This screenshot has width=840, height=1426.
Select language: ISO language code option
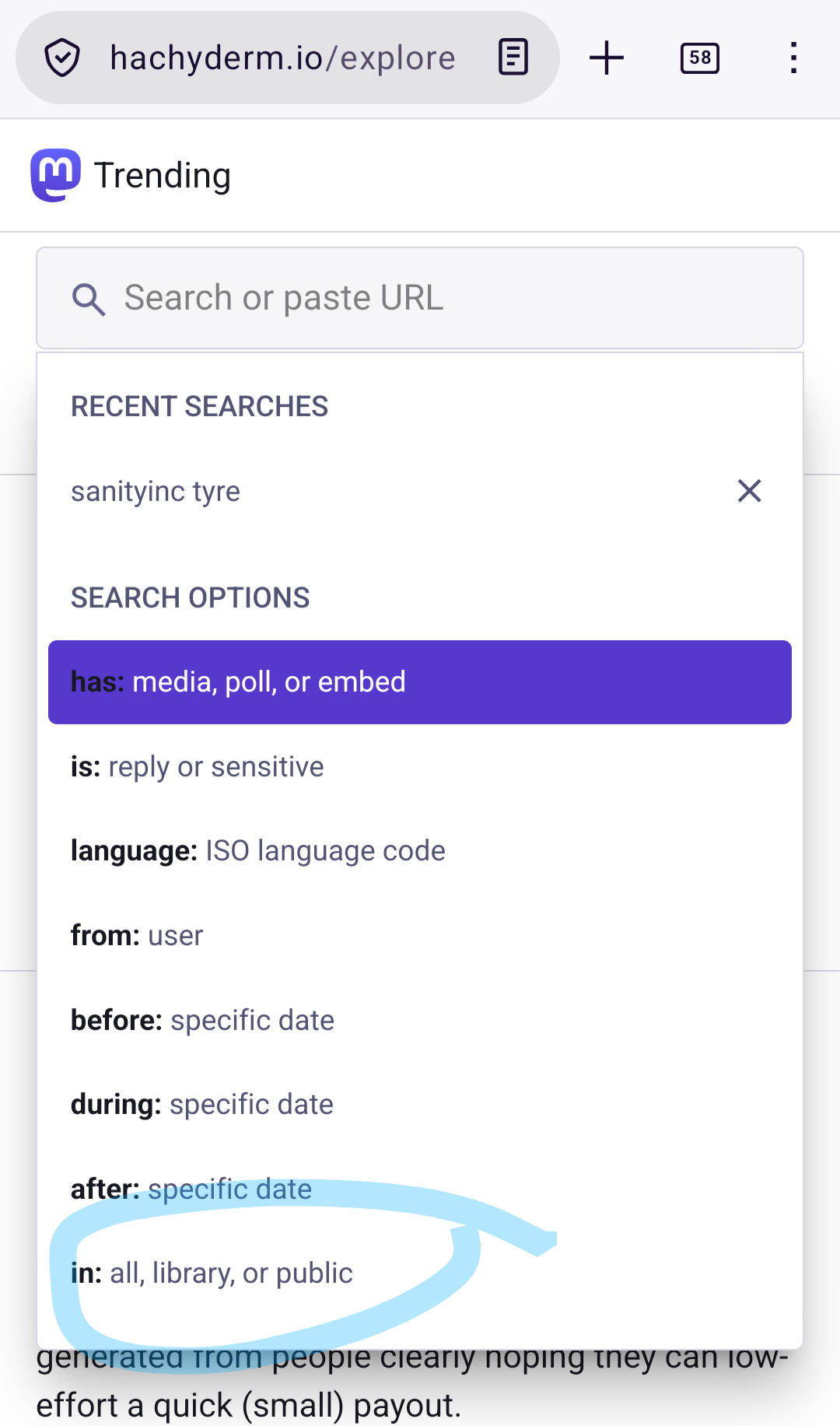(x=420, y=851)
